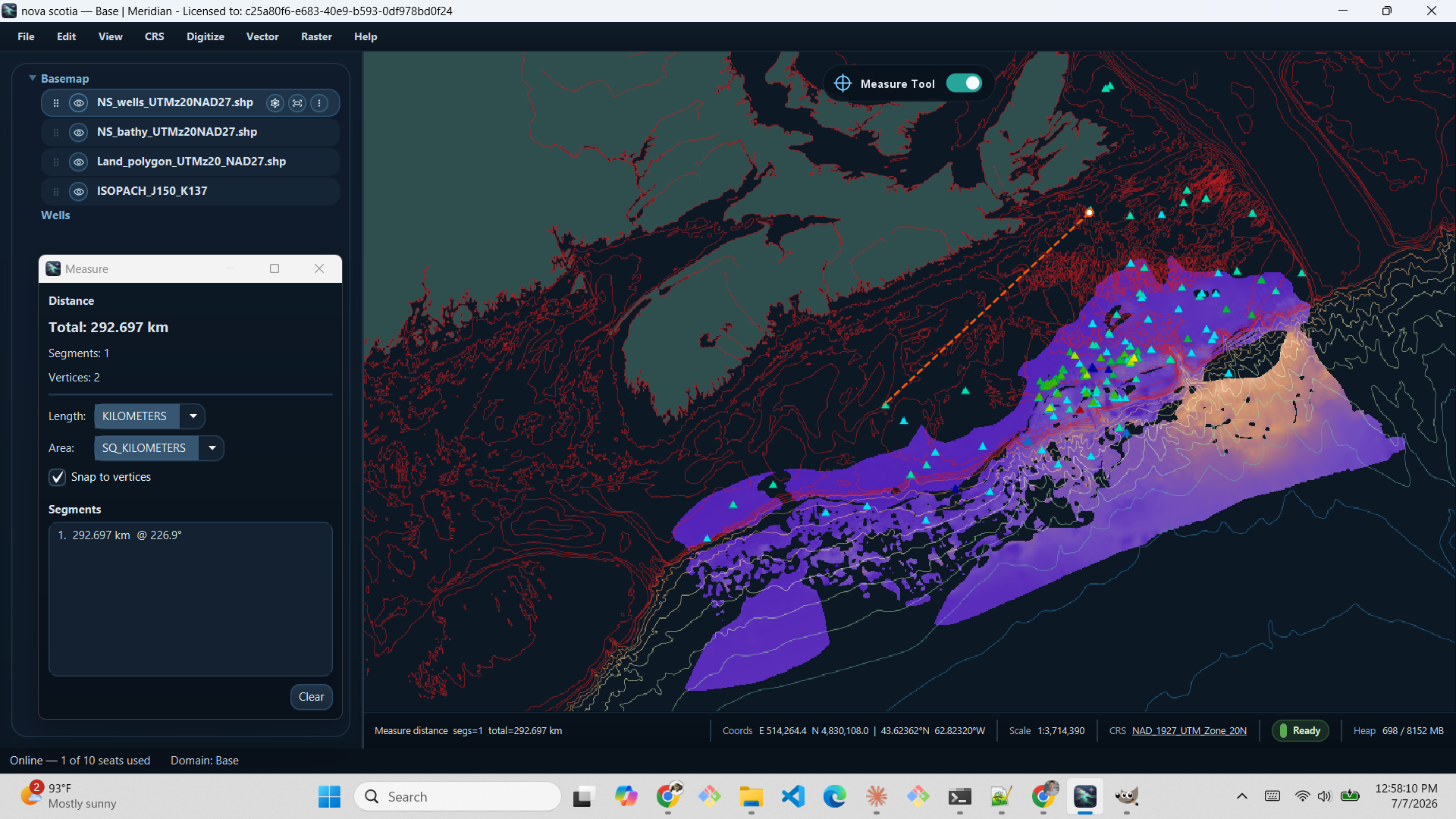Open the clock and date flyout

click(x=1407, y=796)
